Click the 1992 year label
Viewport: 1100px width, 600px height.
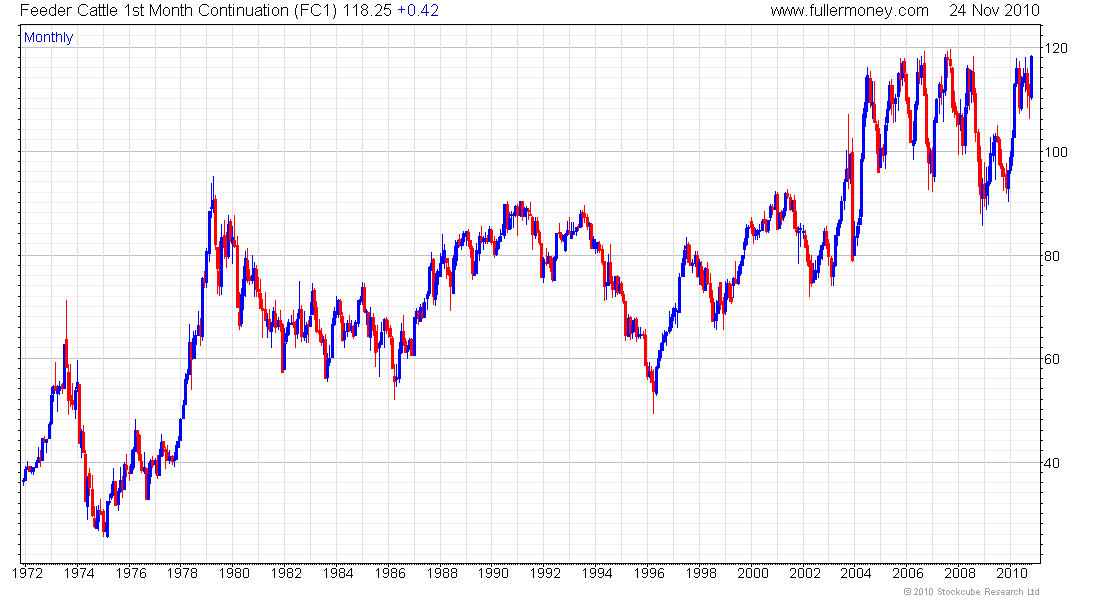click(545, 573)
